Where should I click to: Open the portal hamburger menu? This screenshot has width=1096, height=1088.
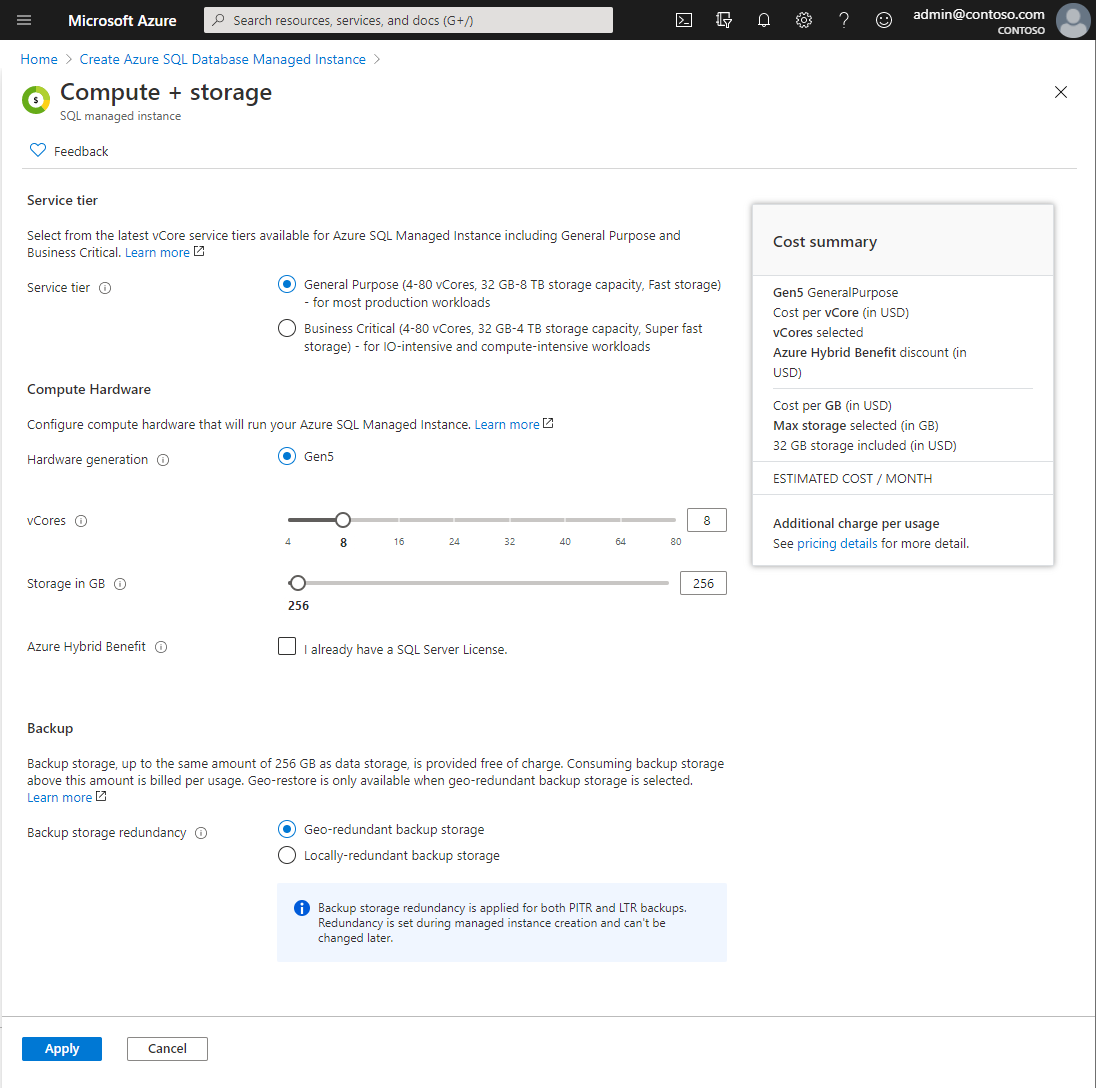pos(24,20)
